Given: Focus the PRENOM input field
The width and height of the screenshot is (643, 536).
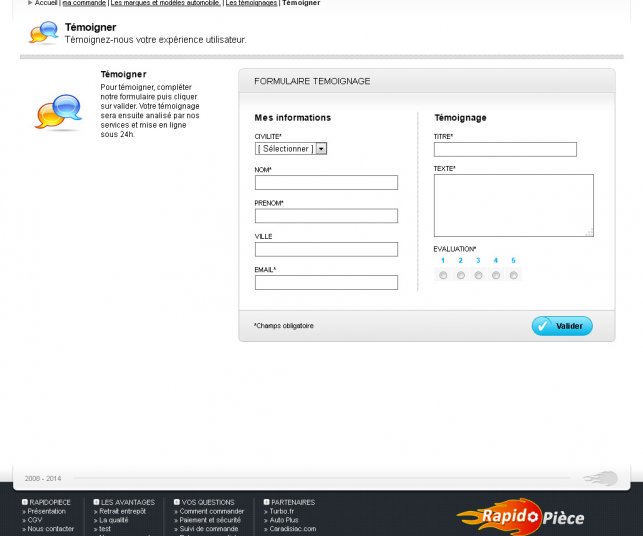Looking at the screenshot, I should click(x=326, y=216).
